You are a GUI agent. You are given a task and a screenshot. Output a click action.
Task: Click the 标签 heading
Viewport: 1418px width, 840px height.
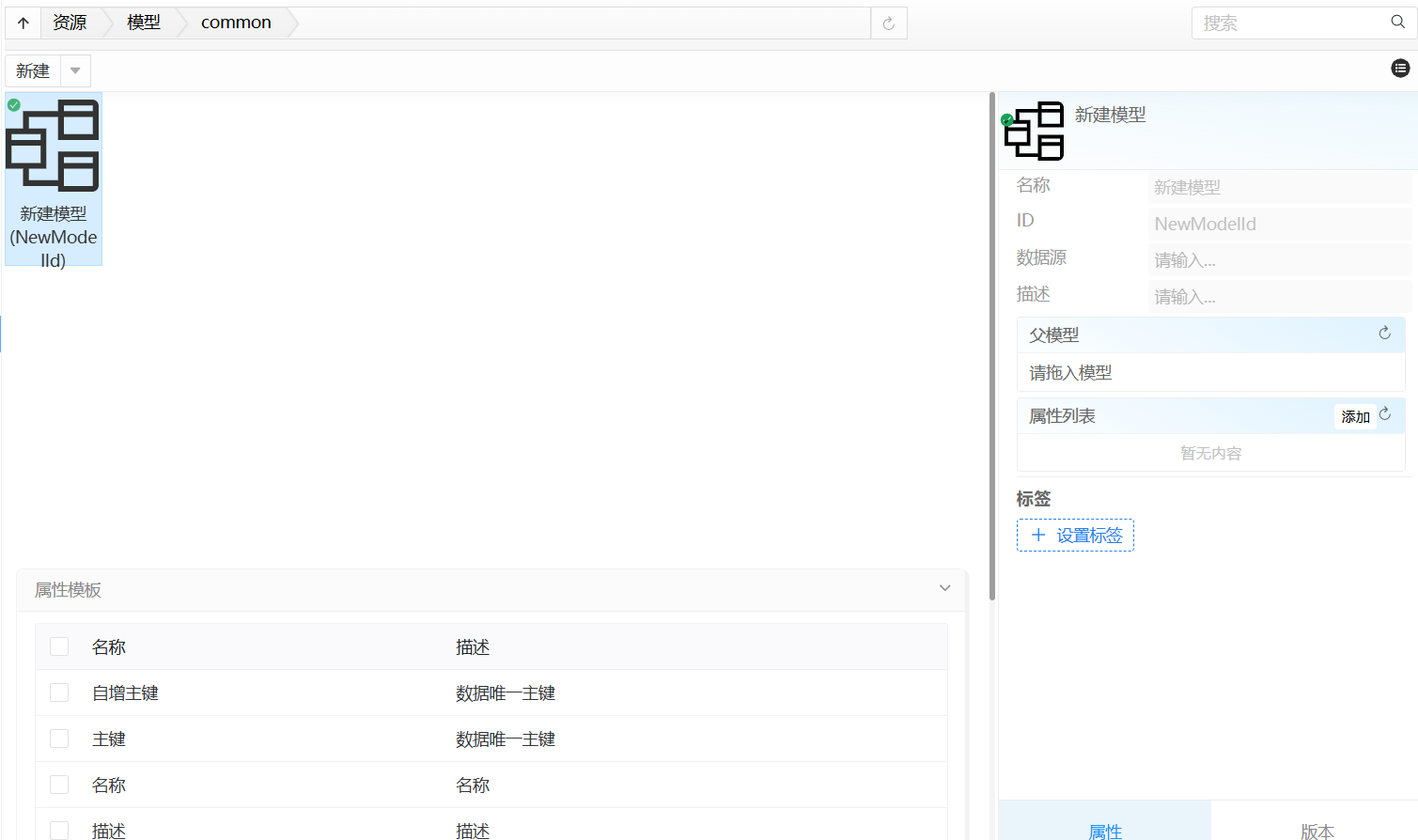pyautogui.click(x=1034, y=499)
